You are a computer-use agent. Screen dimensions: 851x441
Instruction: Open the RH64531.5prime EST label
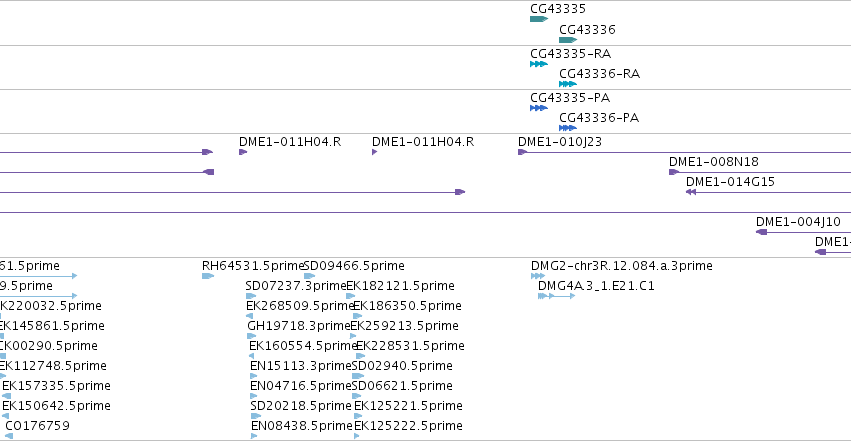253,266
